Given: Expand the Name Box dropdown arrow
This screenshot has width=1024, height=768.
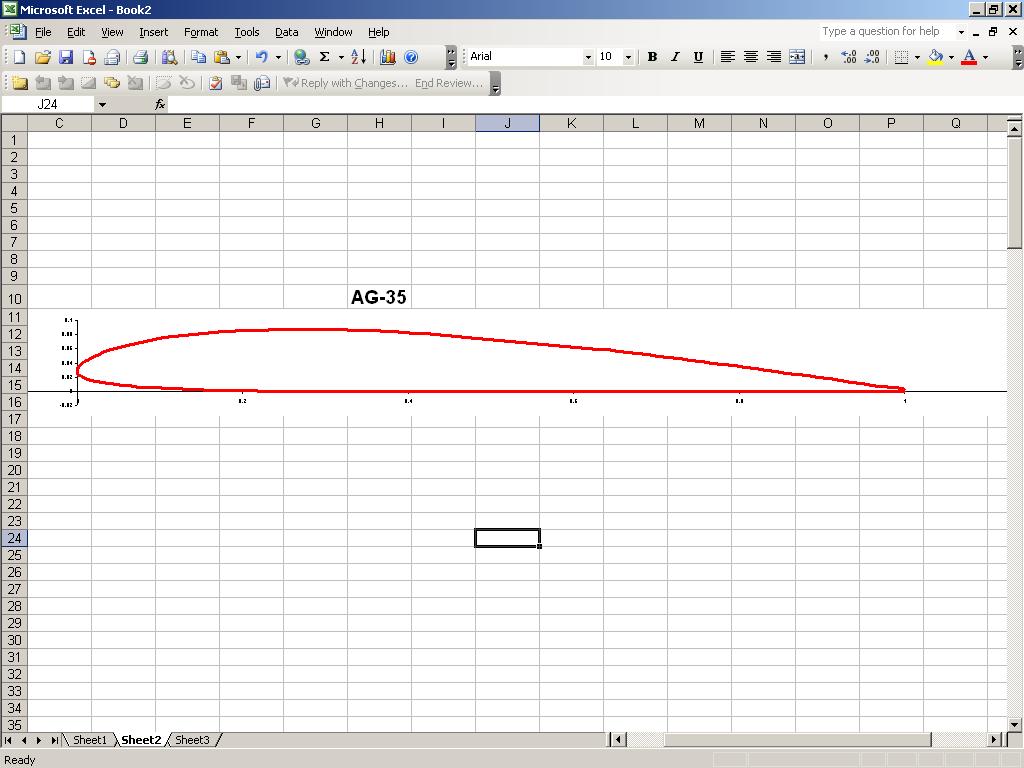Looking at the screenshot, I should [x=102, y=104].
